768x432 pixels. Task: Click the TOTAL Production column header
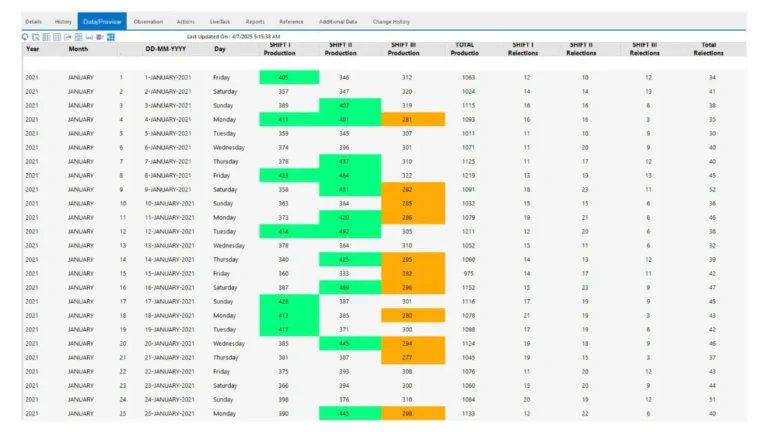(x=464, y=49)
